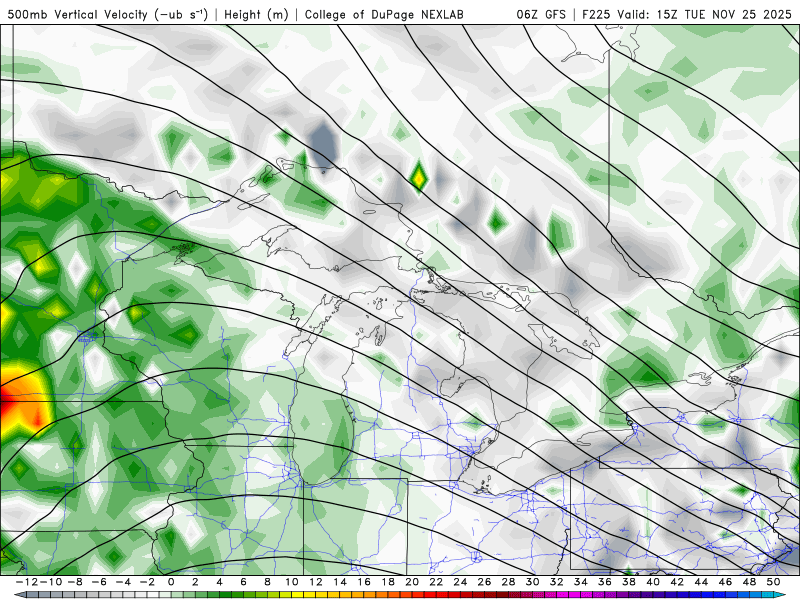The width and height of the screenshot is (800, 600).
Task: Click the "-6" color scale label
Action: [x=98, y=582]
